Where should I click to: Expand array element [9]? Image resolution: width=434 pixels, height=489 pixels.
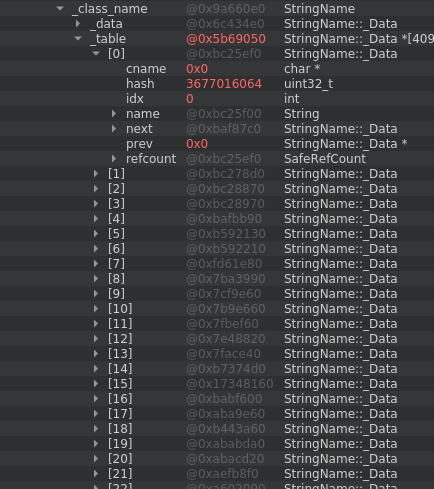pyautogui.click(x=96, y=294)
